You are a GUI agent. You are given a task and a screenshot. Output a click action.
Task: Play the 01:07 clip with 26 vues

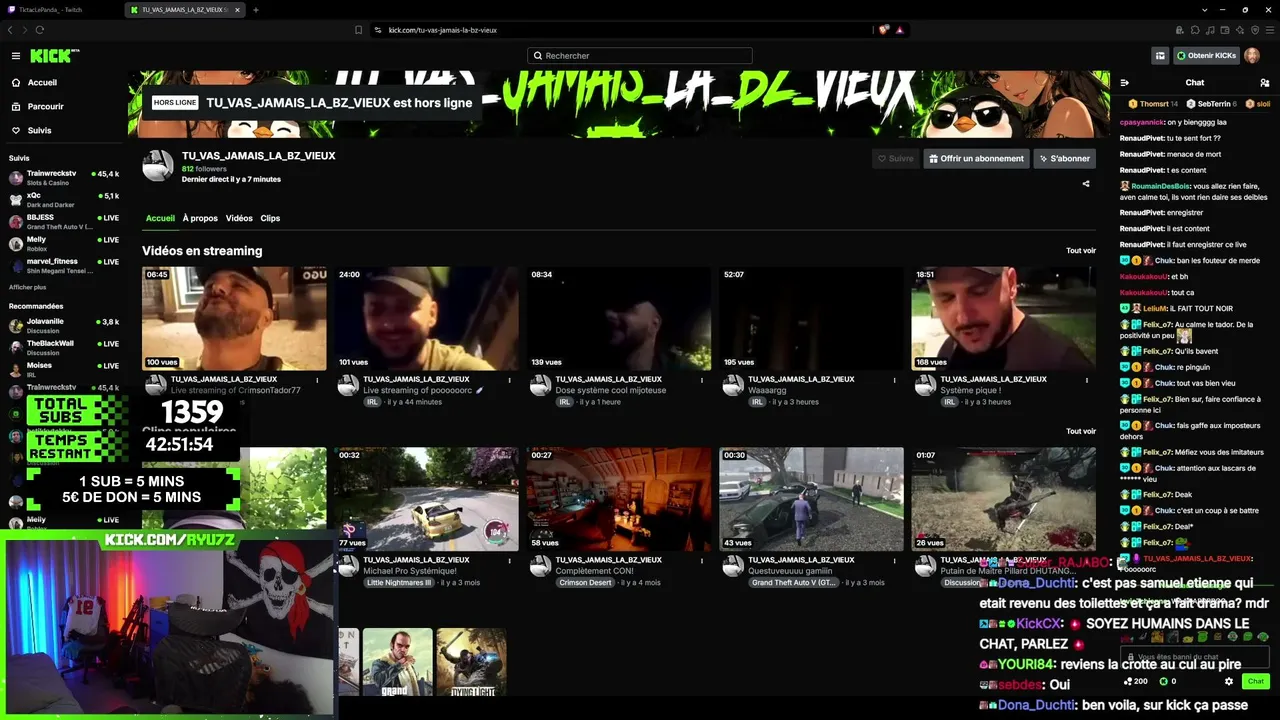(x=1004, y=499)
